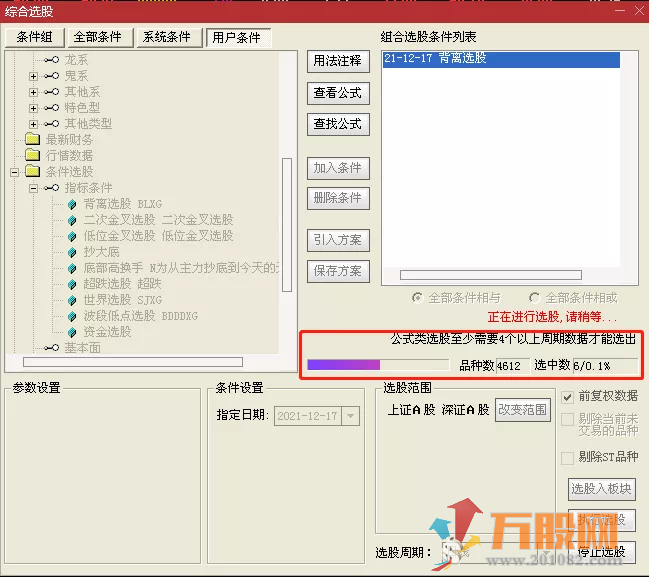Expand the 其他类型 tree node
The image size is (649, 577).
34,124
